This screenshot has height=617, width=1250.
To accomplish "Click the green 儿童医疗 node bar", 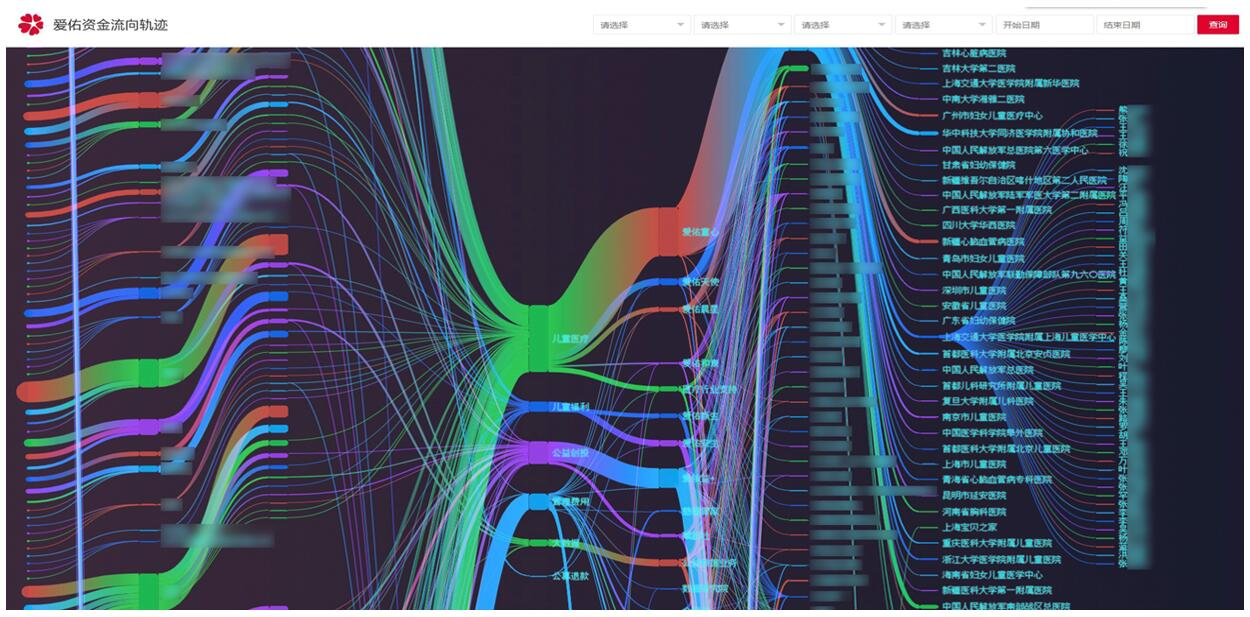I will pyautogui.click(x=538, y=338).
